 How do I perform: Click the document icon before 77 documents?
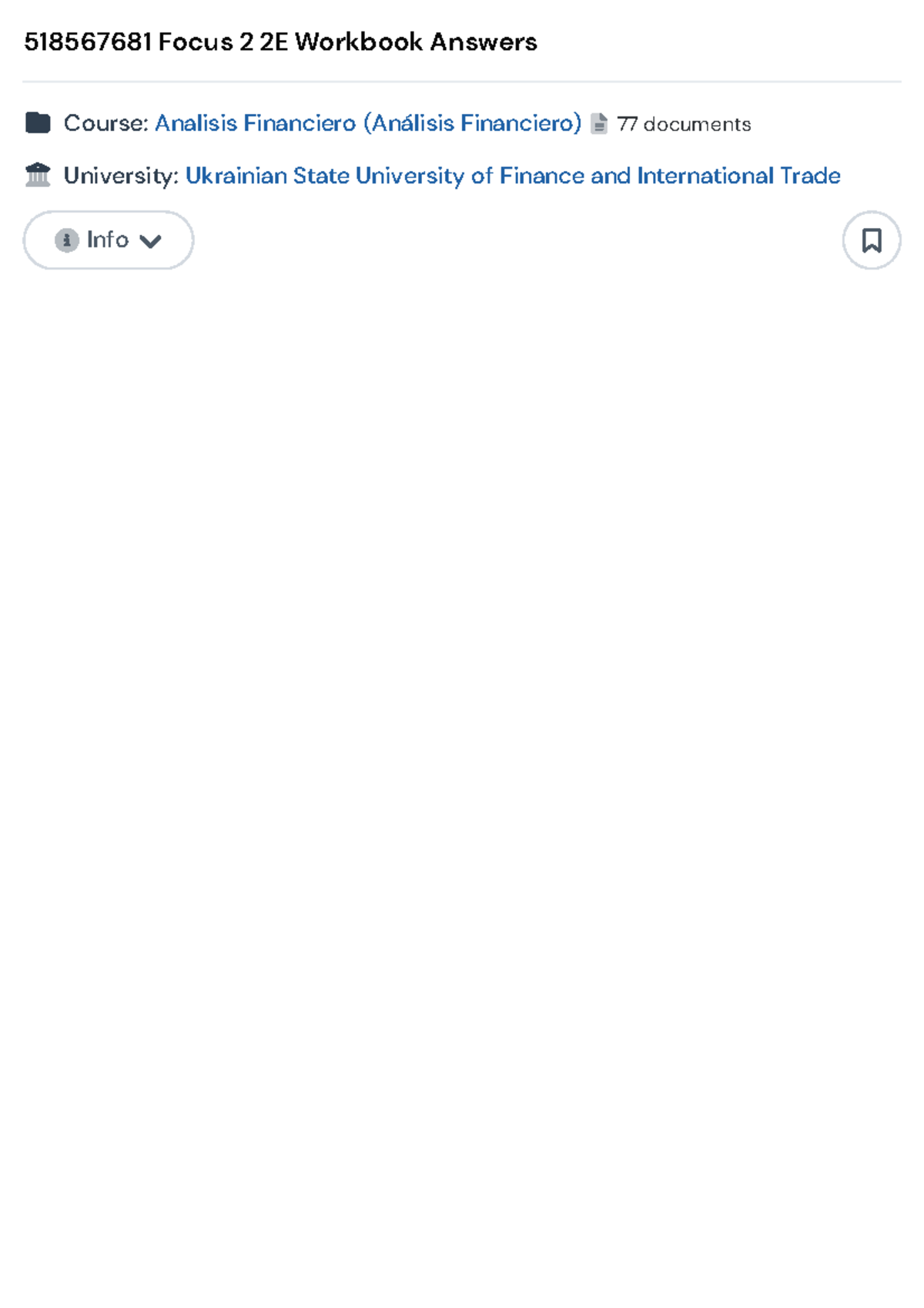(599, 123)
